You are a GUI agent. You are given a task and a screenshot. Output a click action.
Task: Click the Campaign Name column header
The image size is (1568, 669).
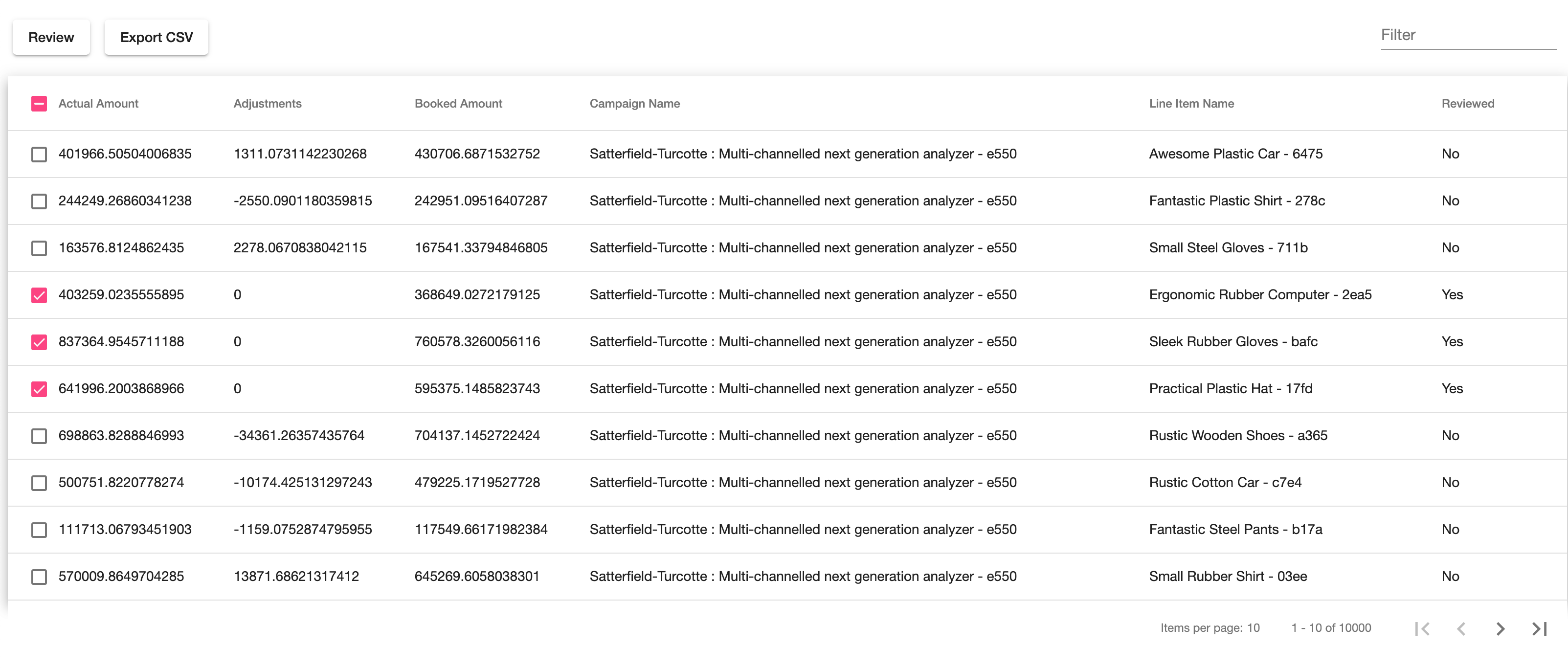(x=634, y=104)
